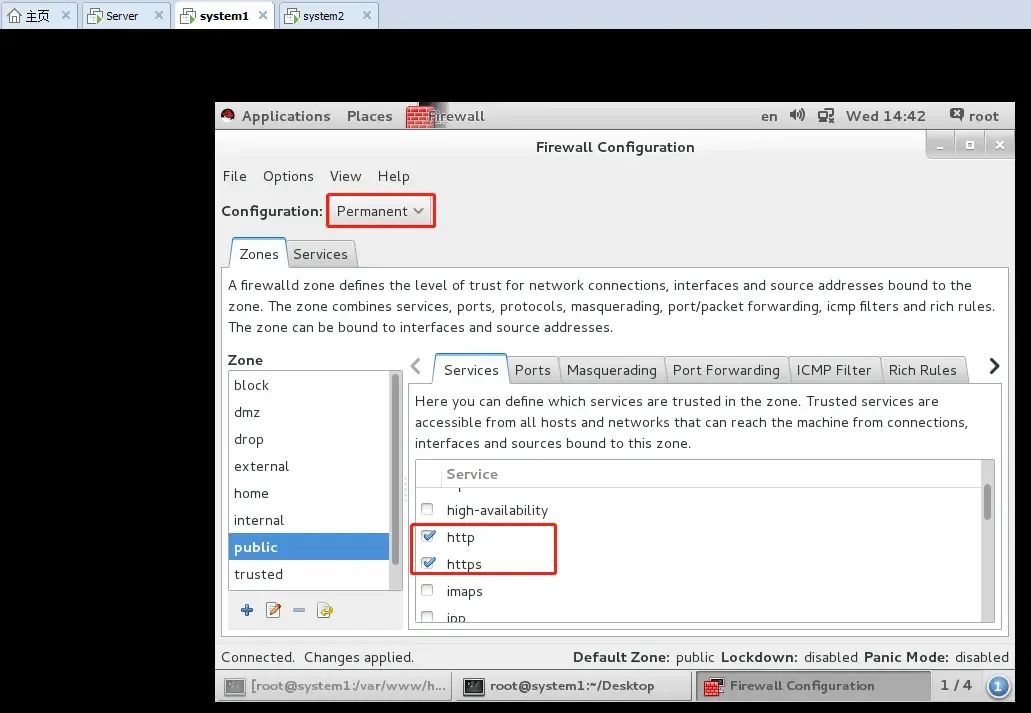Select the trusted zone

click(309, 574)
